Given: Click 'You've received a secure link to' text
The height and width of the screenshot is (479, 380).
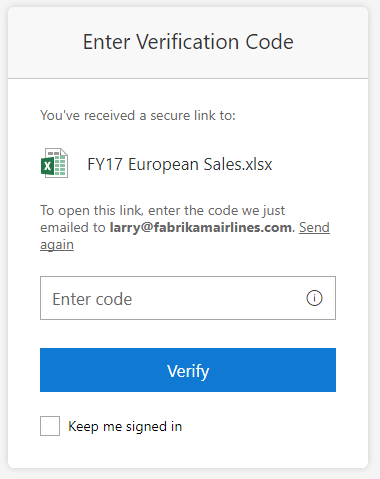Looking at the screenshot, I should [x=138, y=115].
